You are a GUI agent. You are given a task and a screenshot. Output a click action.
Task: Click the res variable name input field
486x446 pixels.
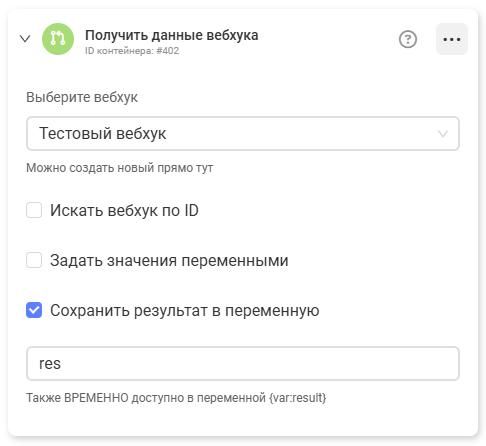[x=243, y=363]
